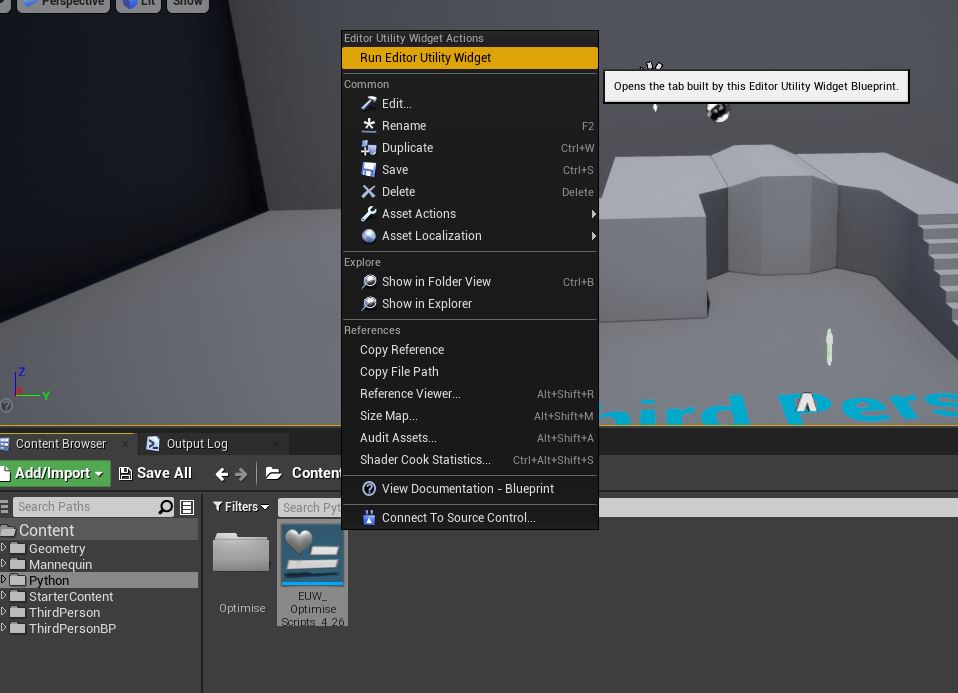This screenshot has height=693, width=958.
Task: Click the Asset Actions wrench icon
Action: [370, 213]
